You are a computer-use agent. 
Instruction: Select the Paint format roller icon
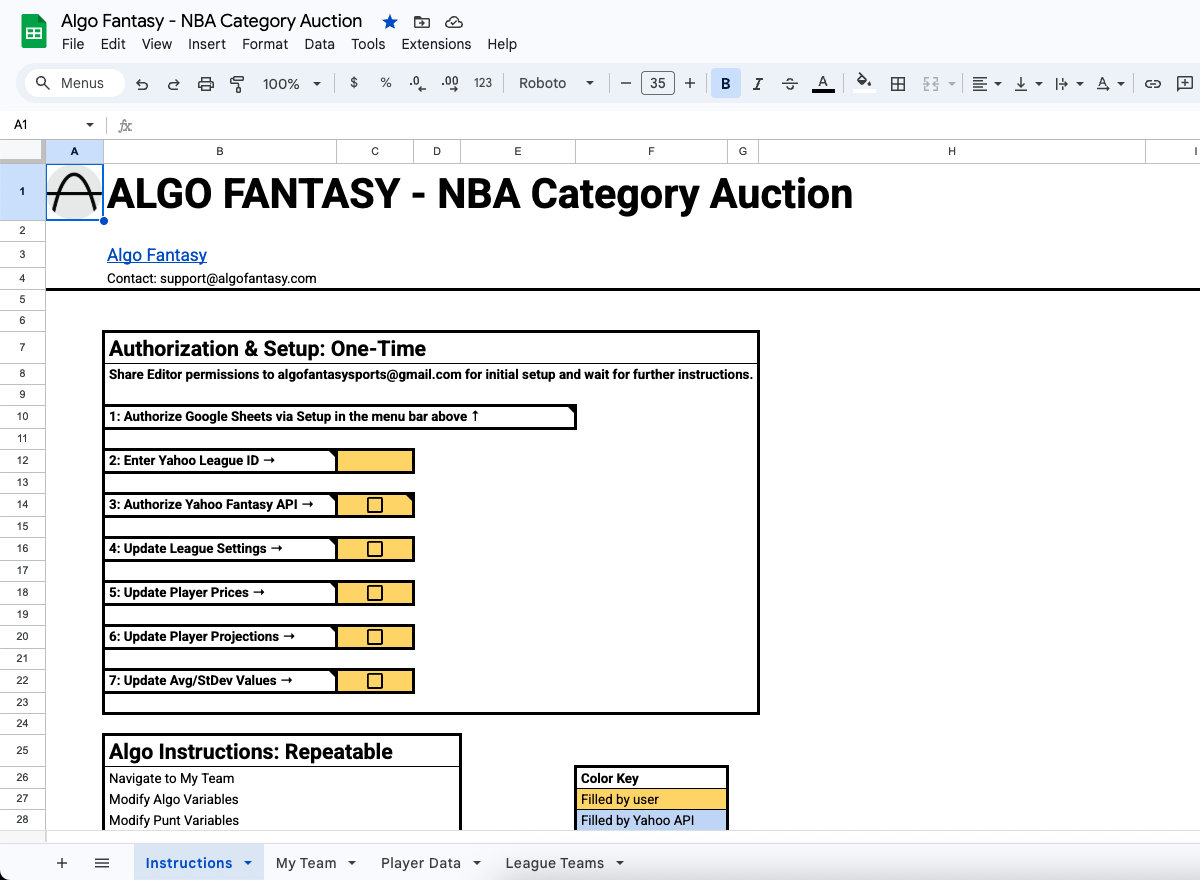[x=237, y=84]
